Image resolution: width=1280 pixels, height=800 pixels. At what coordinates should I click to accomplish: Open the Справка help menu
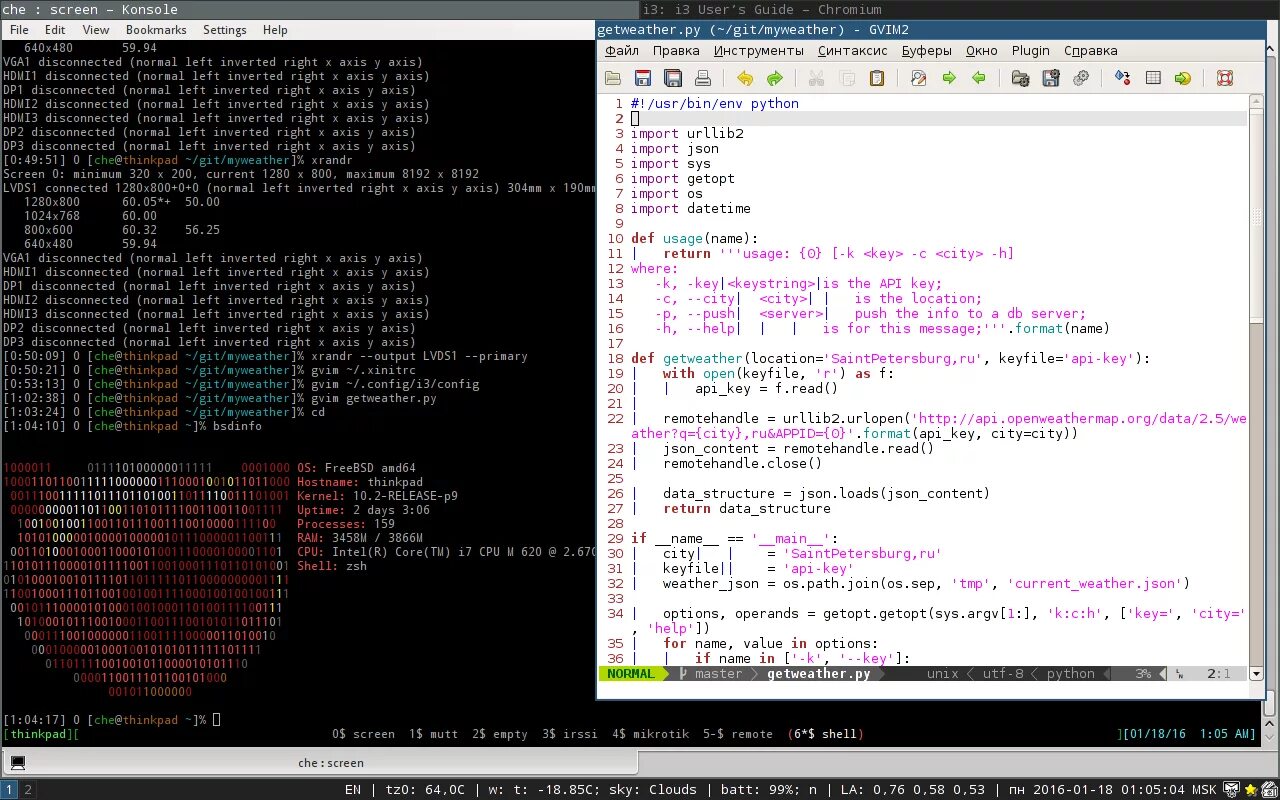click(1091, 50)
